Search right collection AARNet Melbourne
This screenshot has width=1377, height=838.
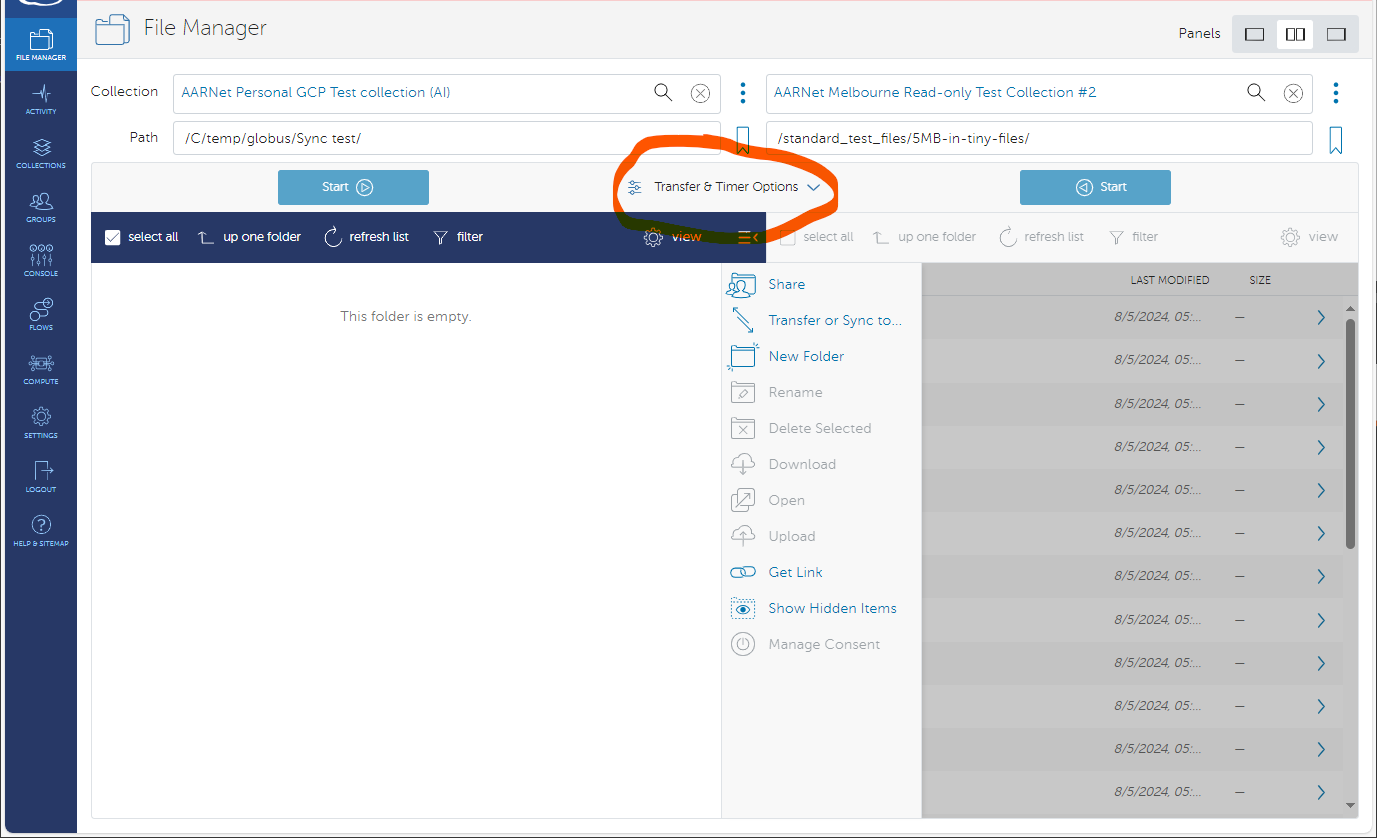click(1256, 92)
